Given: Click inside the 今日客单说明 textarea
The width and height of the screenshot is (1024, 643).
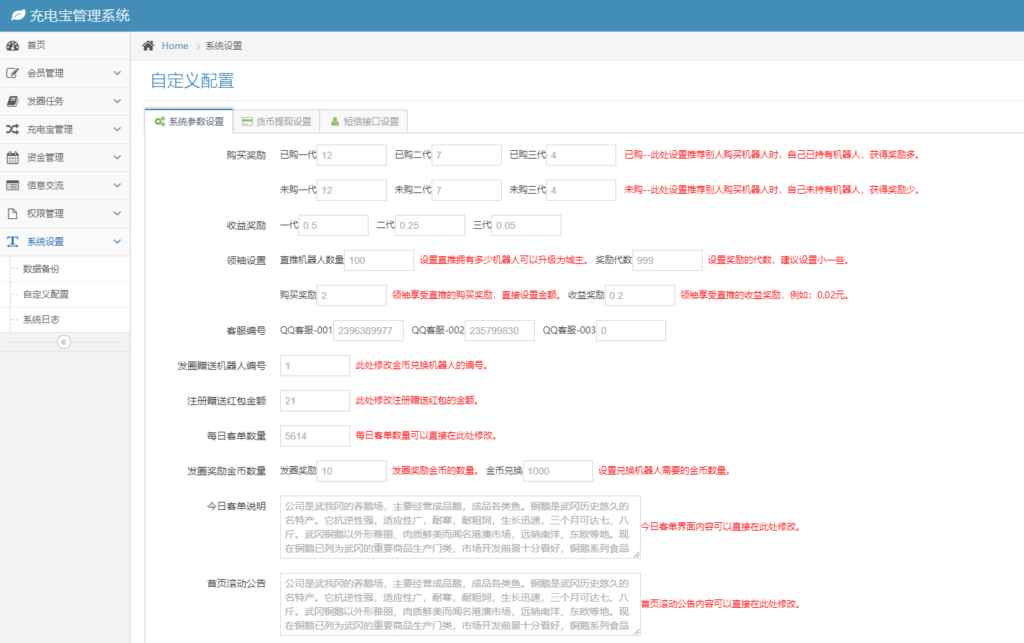Looking at the screenshot, I should pyautogui.click(x=460, y=527).
